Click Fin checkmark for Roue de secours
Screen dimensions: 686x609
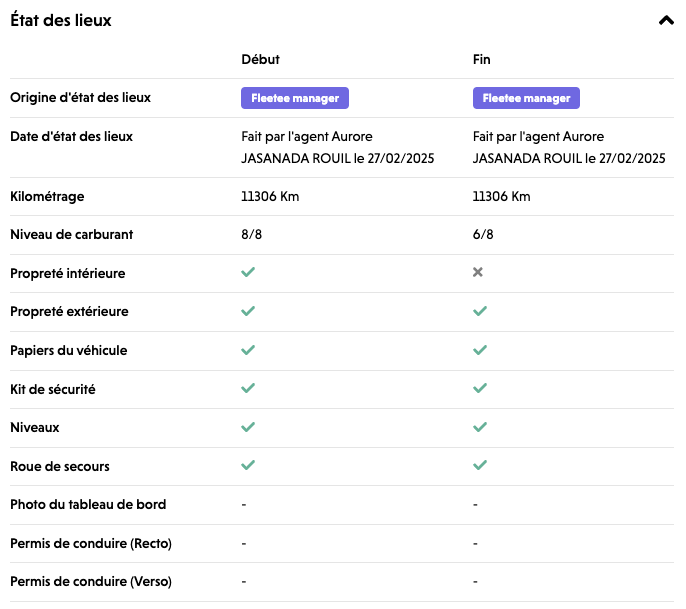coord(480,465)
